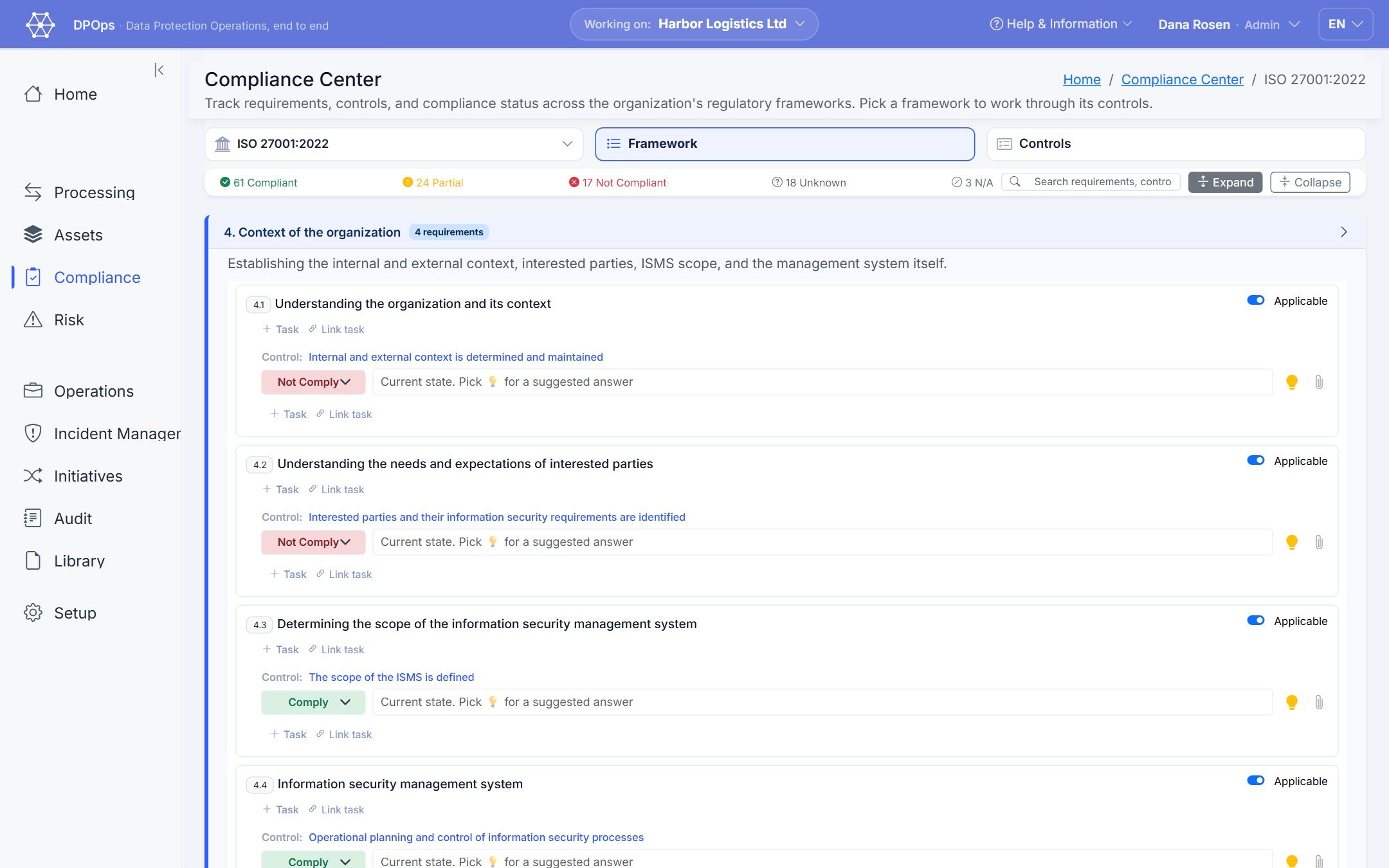Viewport: 1389px width, 868px height.
Task: Click the attachment paperclip for requirement 4.3
Action: coord(1319,702)
